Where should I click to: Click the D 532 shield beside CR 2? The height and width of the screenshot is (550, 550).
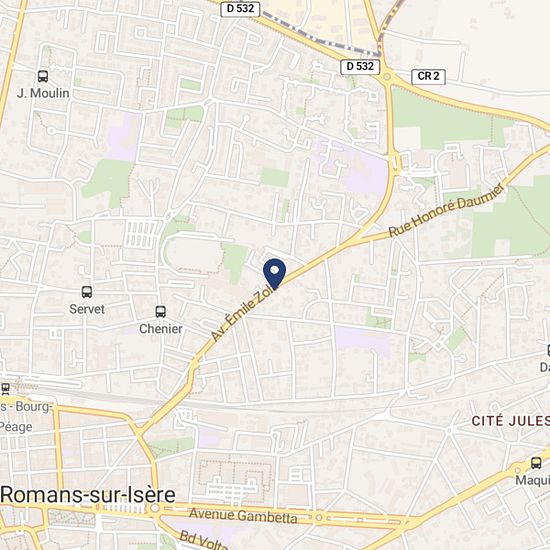click(x=360, y=66)
